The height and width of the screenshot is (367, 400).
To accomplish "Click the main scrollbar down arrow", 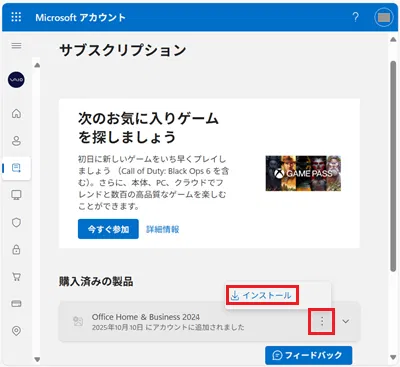I will 393,357.
